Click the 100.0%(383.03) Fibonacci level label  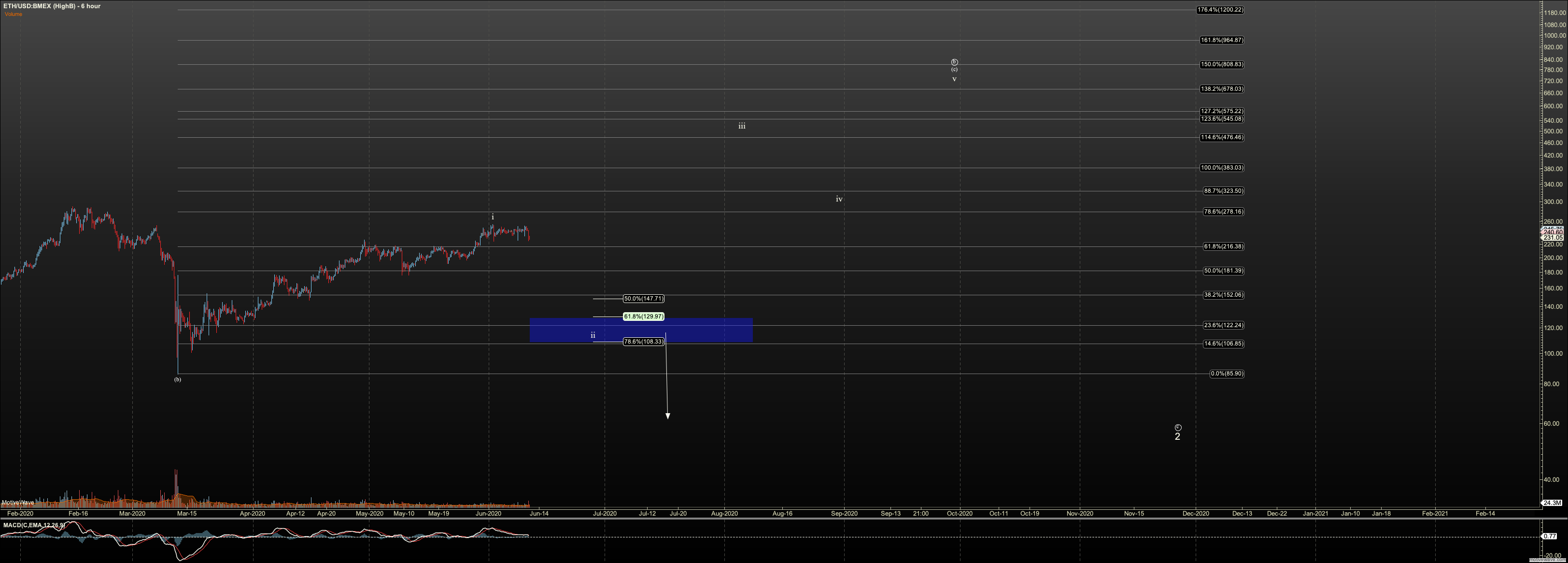1222,168
